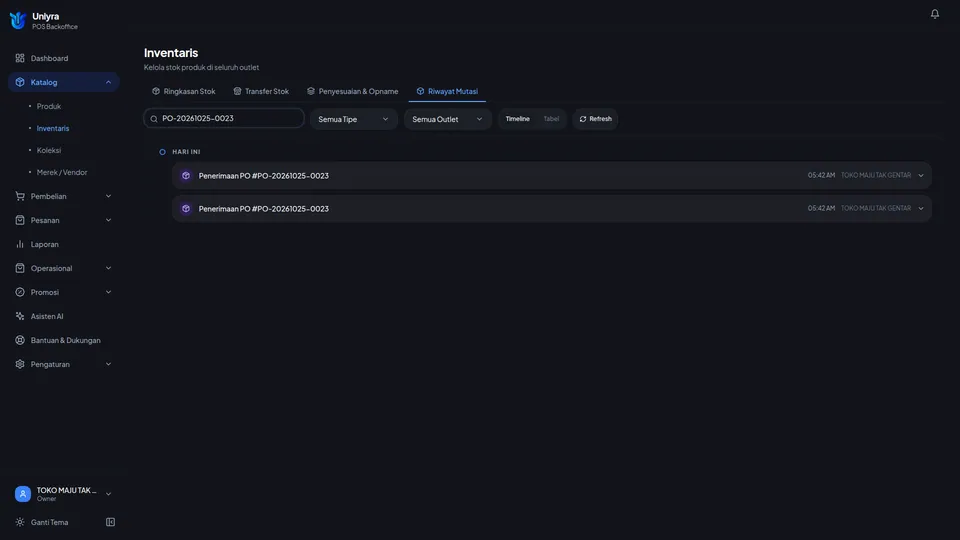This screenshot has height=540, width=960.
Task: Expand the Pembelian menu chevron
Action: click(x=108, y=196)
